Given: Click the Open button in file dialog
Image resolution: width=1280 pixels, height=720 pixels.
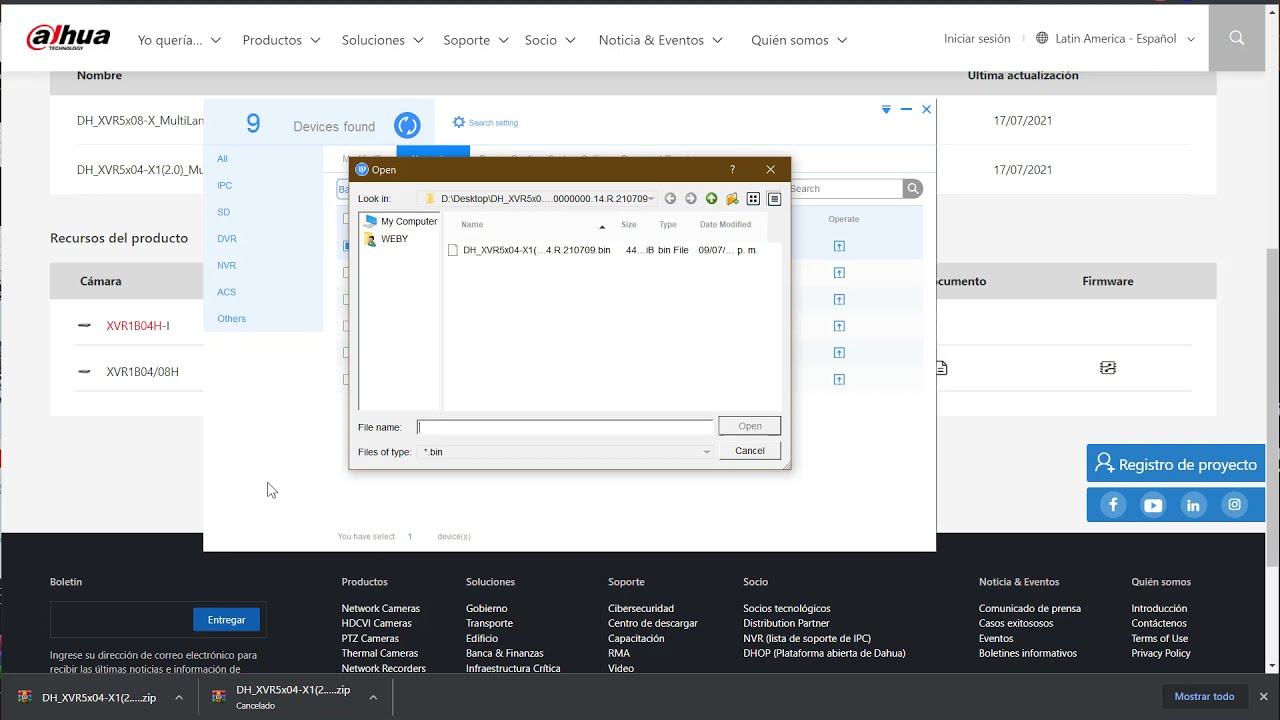Looking at the screenshot, I should [750, 426].
